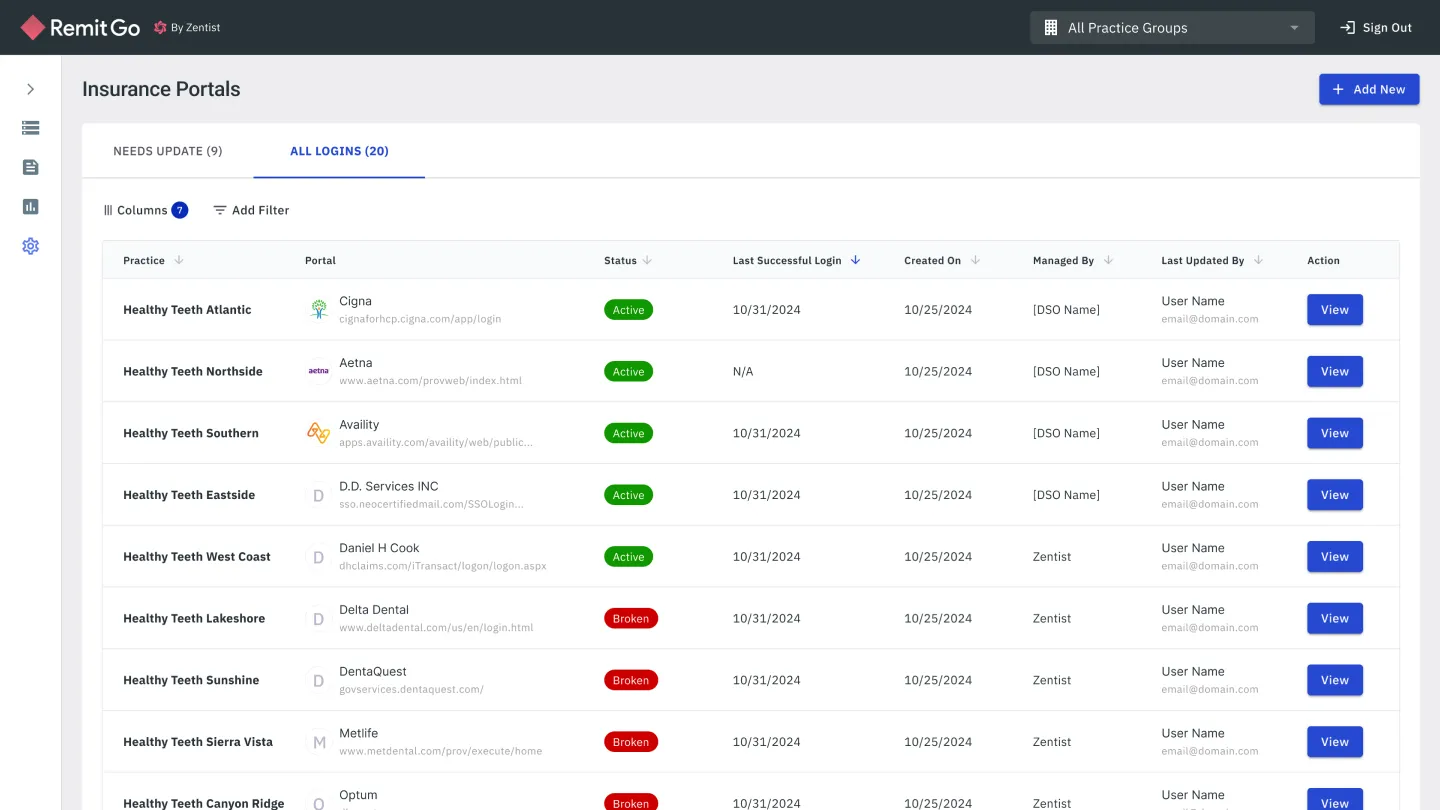1440x810 pixels.
Task: View the Healthy Teeth Eastside login
Action: (1334, 495)
